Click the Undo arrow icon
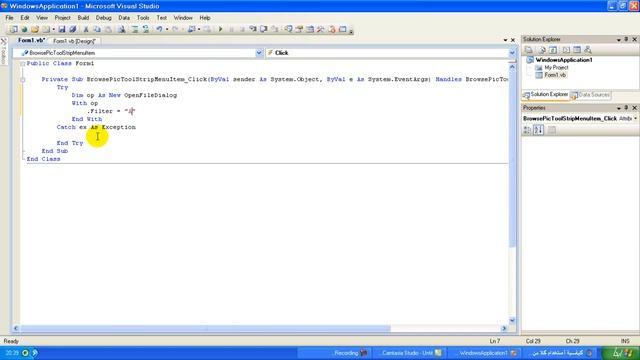 click(x=159, y=29)
